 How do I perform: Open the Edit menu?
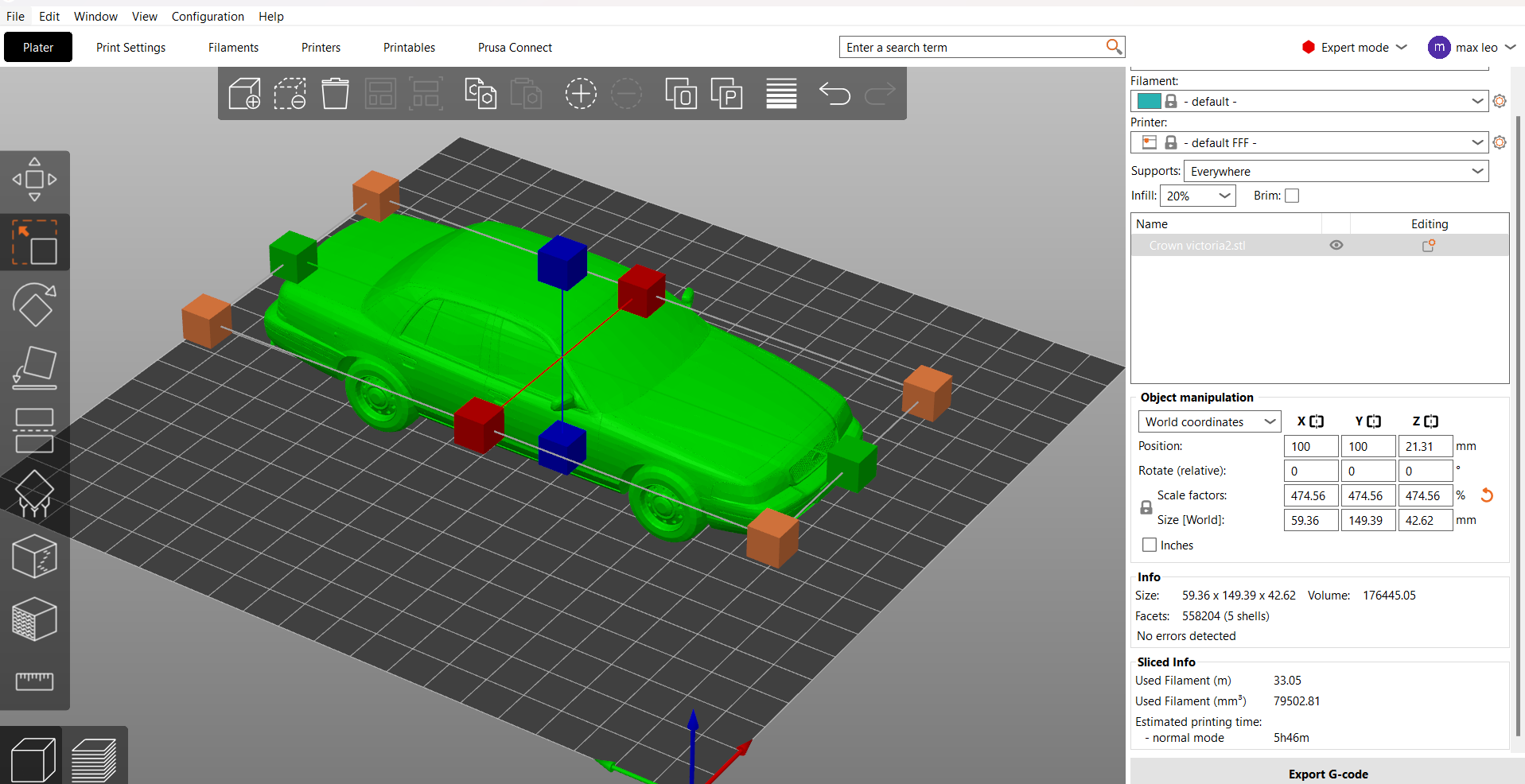(49, 16)
